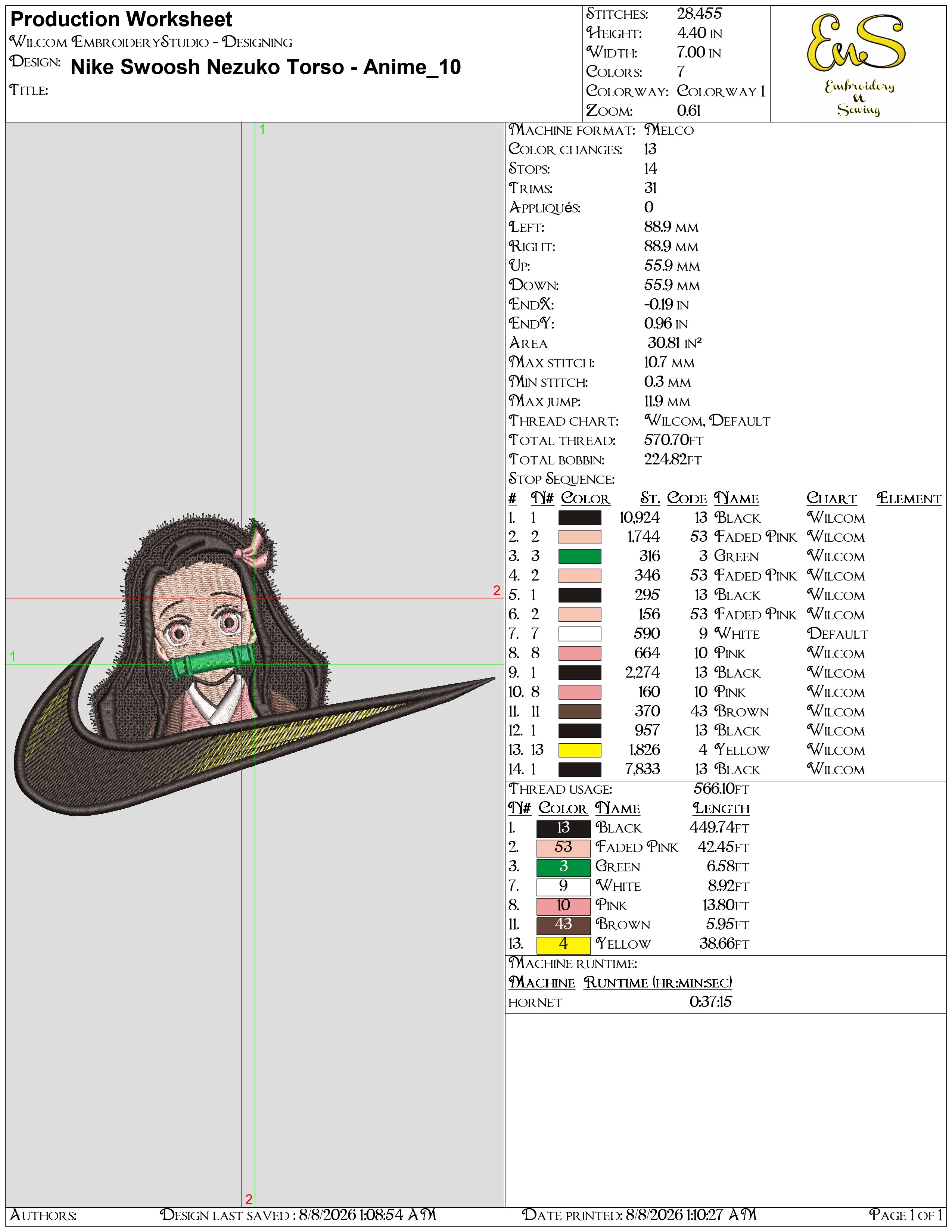Click the Down value "55.9 MM"
The width and height of the screenshot is (952, 1232).
(672, 286)
